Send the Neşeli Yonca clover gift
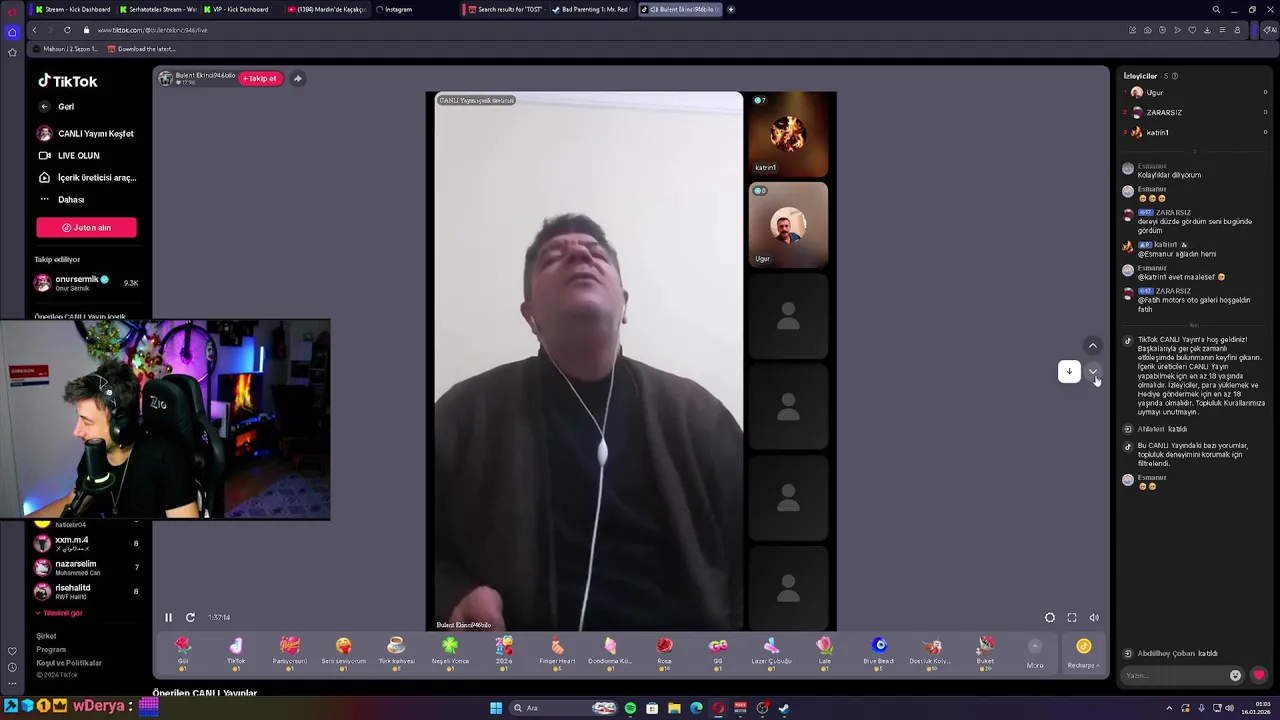The image size is (1280, 720). click(450, 652)
